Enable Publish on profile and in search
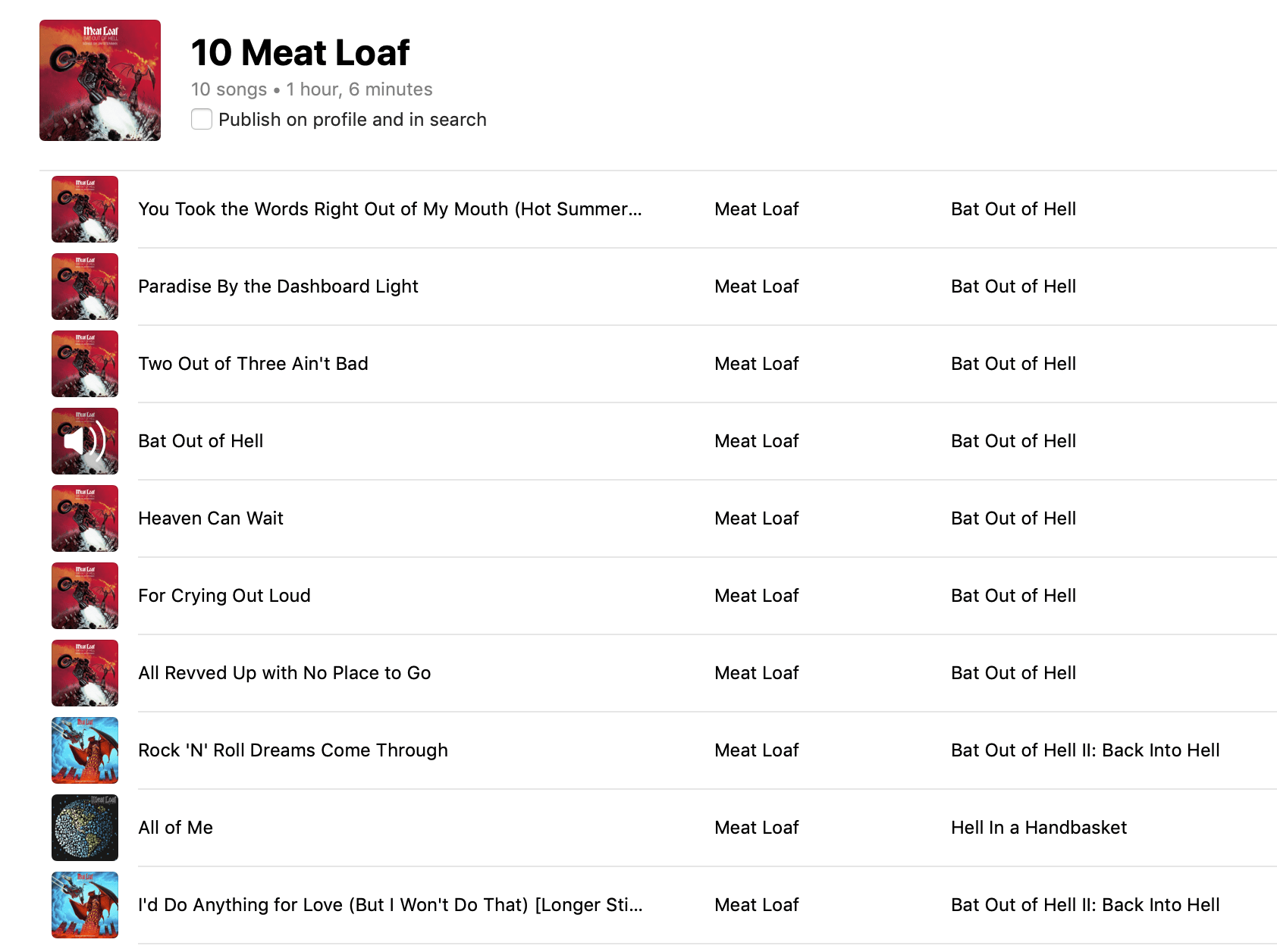The width and height of the screenshot is (1277, 952). (x=202, y=119)
